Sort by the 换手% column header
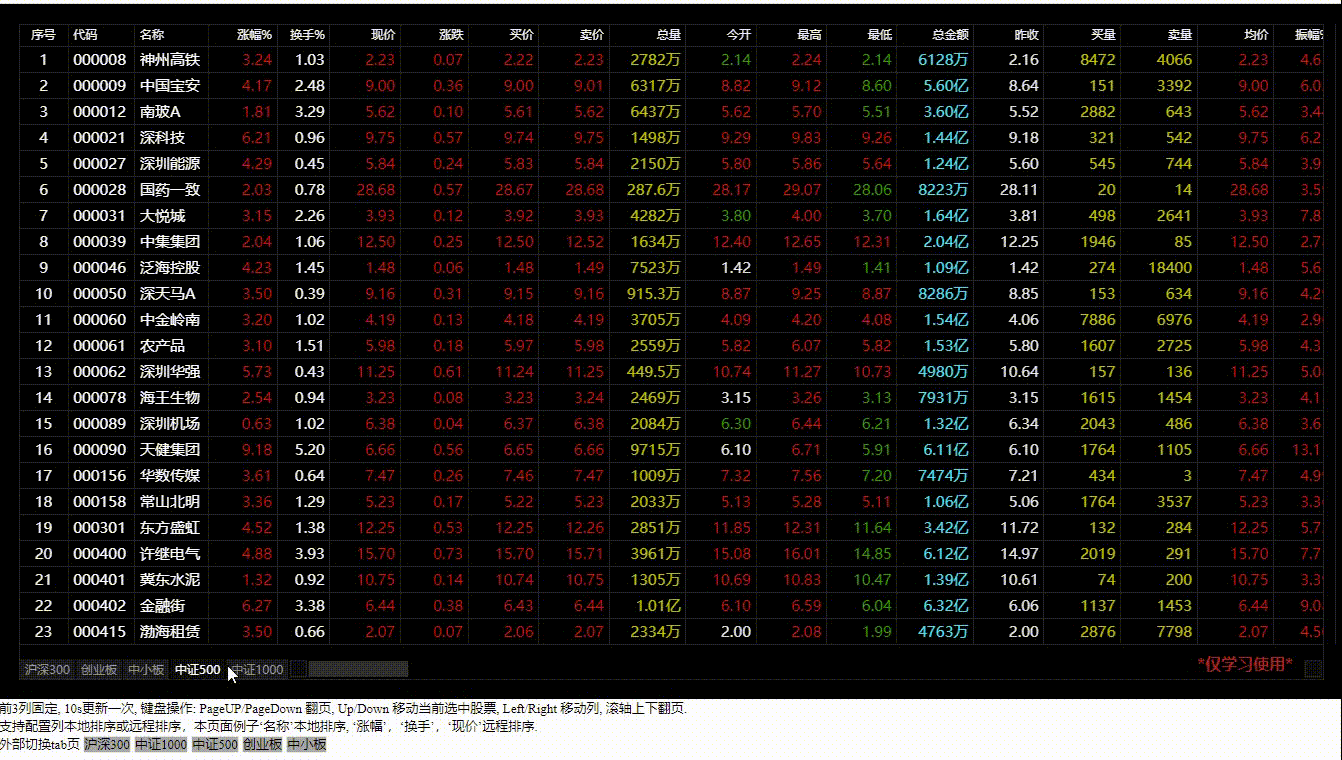Viewport: 1342px width, 760px height. point(307,35)
